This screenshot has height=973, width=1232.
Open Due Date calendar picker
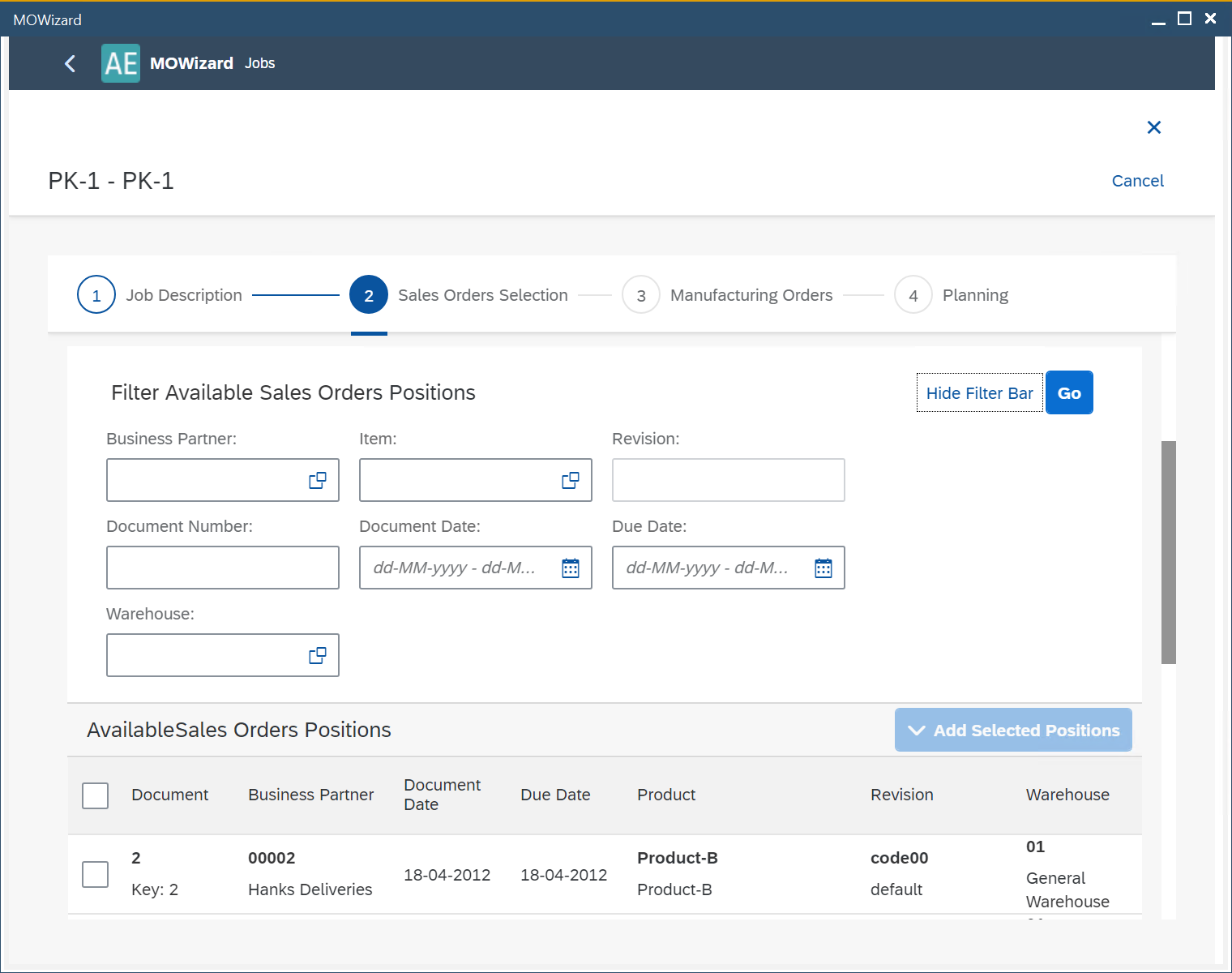823,568
